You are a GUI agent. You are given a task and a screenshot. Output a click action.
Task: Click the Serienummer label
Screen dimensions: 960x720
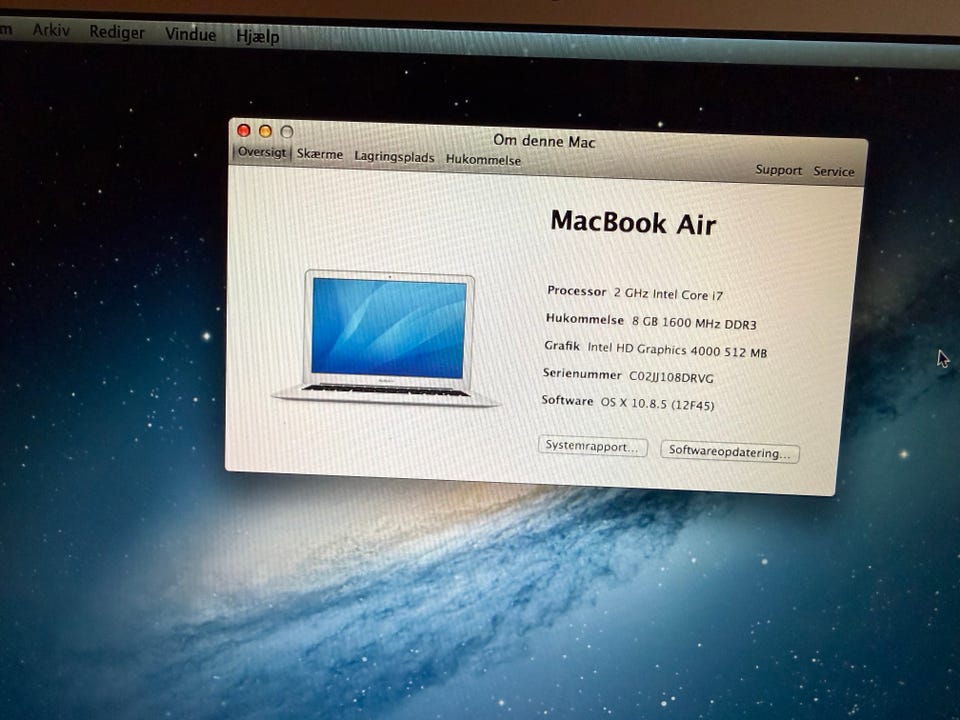pyautogui.click(x=582, y=373)
